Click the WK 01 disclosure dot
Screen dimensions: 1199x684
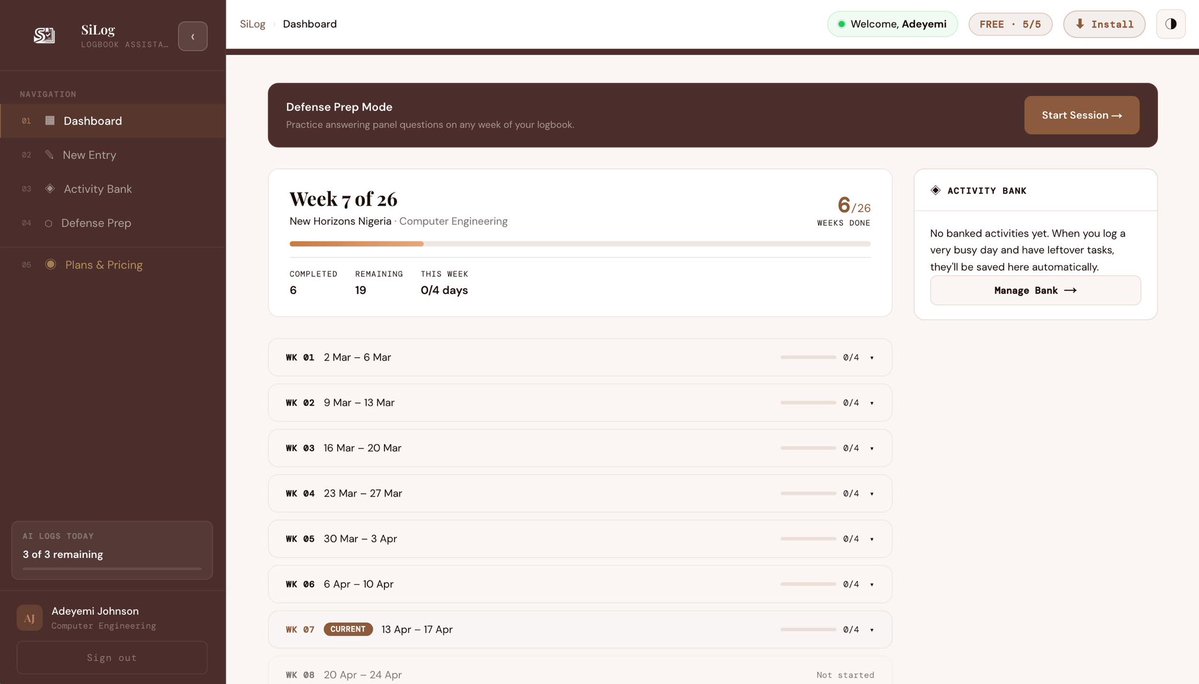872,358
